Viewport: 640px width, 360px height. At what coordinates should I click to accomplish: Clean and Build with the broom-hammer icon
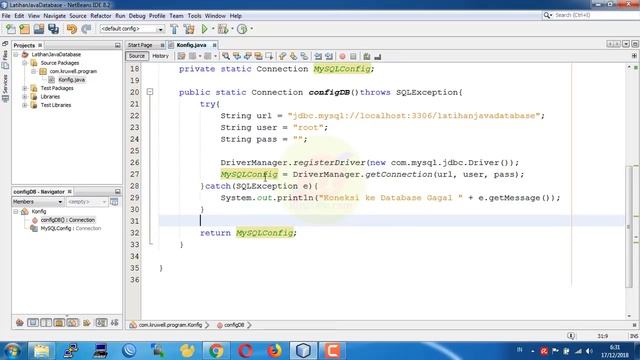point(189,29)
